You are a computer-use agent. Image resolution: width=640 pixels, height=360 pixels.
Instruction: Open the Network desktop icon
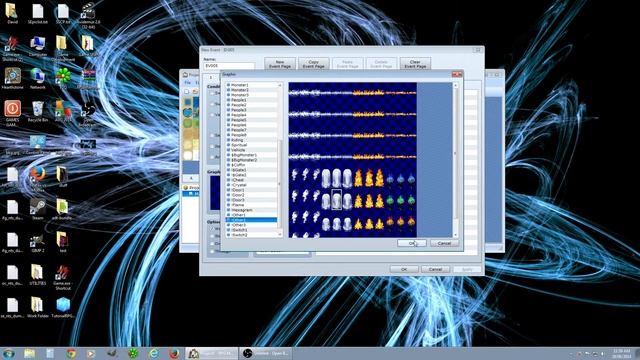38,78
